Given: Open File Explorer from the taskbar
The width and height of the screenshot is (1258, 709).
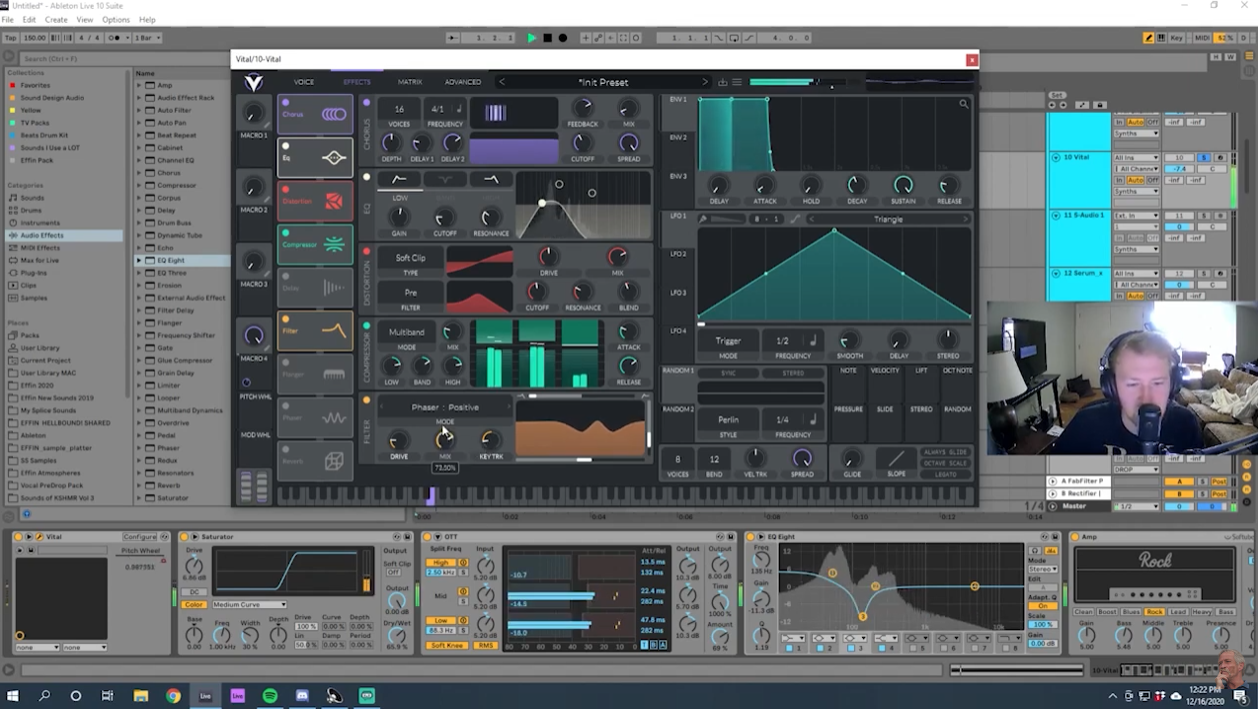Looking at the screenshot, I should point(141,696).
